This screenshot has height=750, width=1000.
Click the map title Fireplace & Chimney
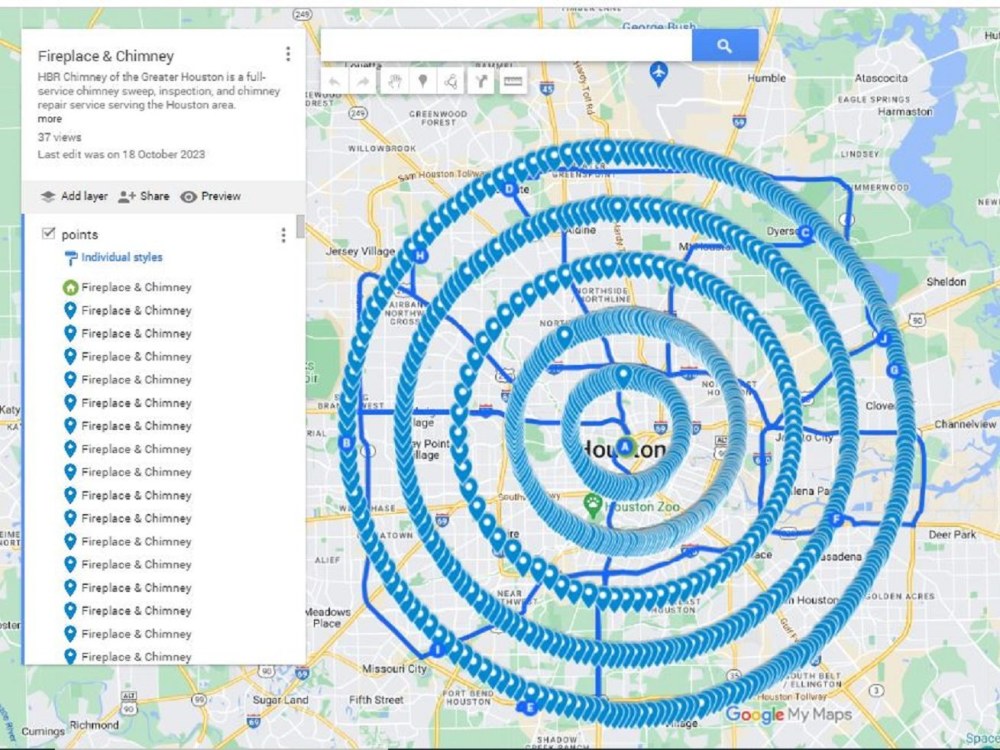(x=106, y=56)
